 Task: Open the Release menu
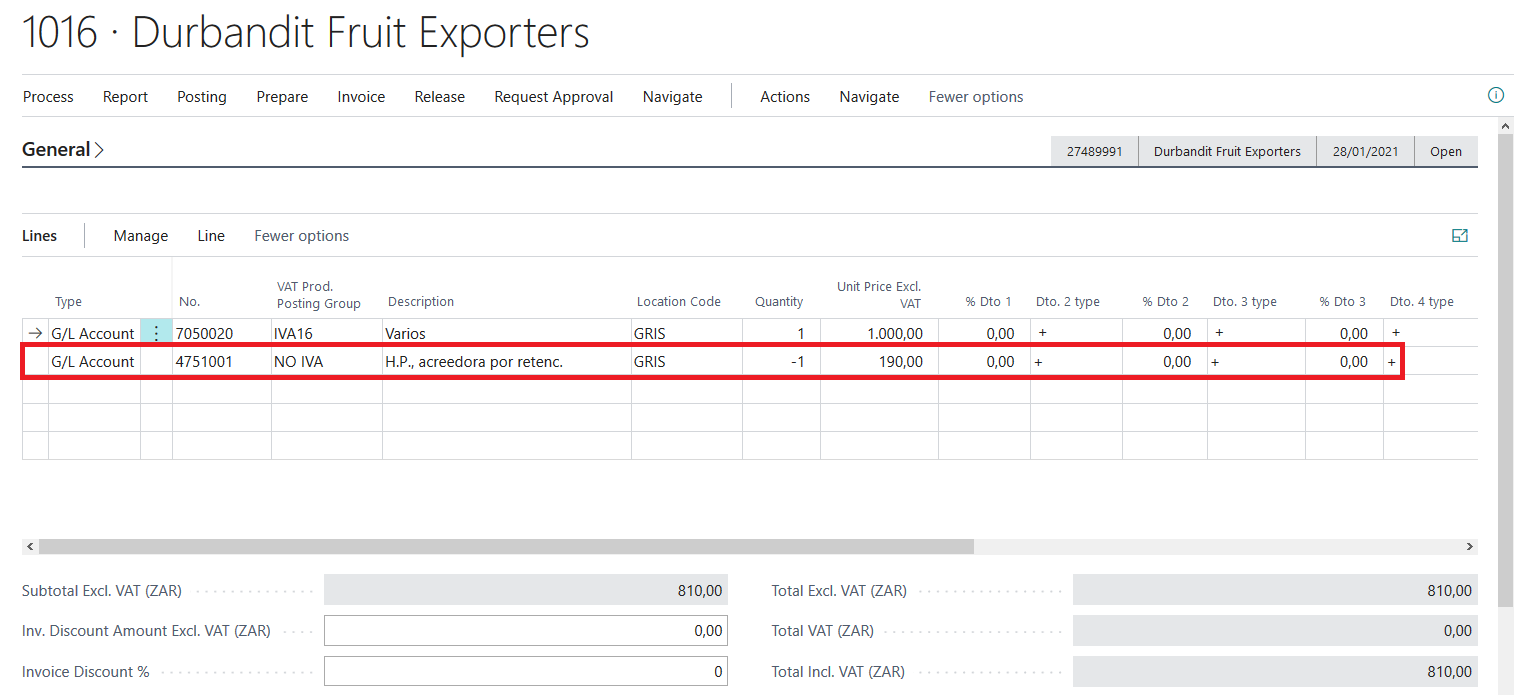[x=439, y=97]
